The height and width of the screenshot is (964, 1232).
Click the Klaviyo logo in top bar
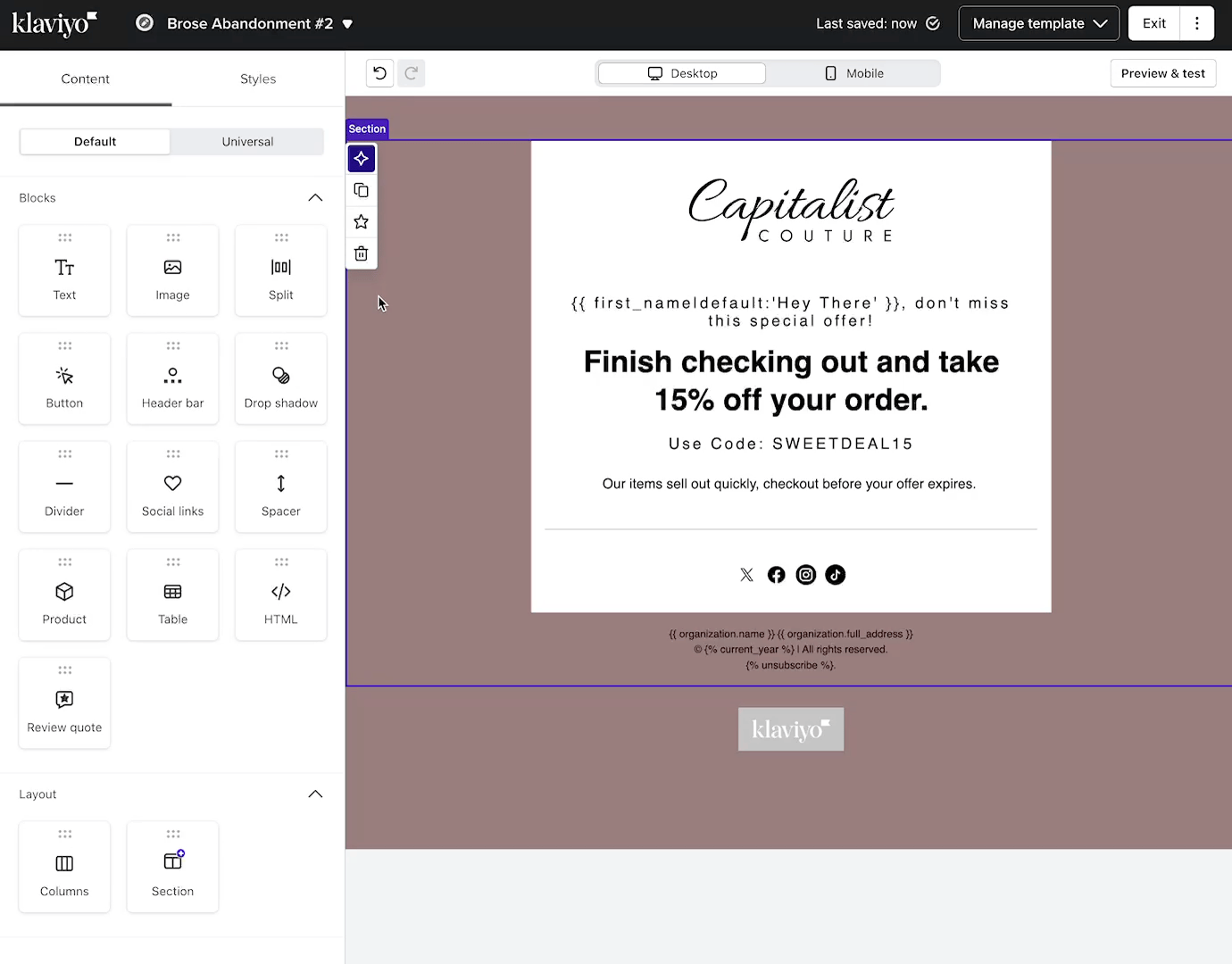tap(54, 24)
